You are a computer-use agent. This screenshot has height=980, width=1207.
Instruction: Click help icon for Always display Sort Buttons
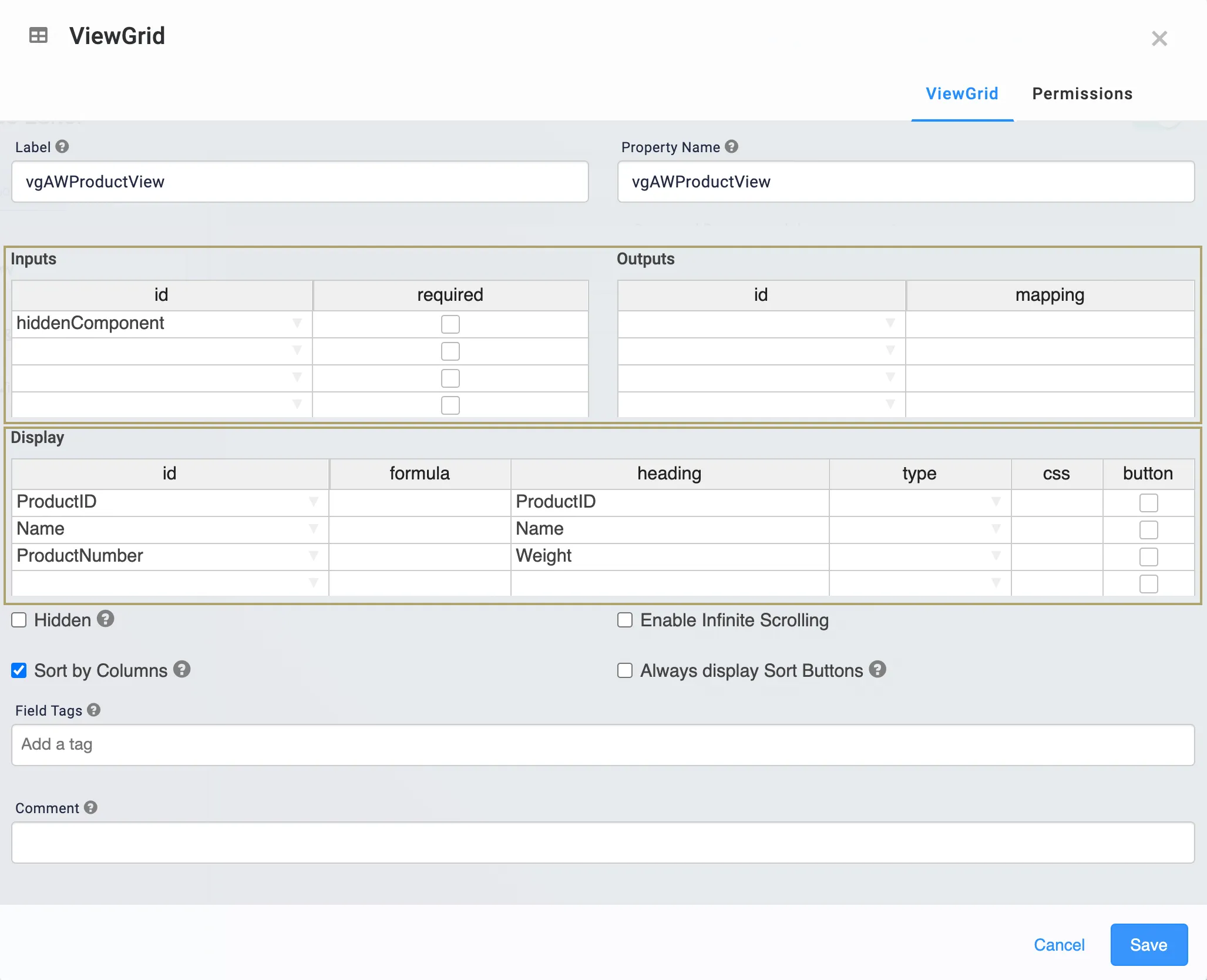(x=877, y=670)
